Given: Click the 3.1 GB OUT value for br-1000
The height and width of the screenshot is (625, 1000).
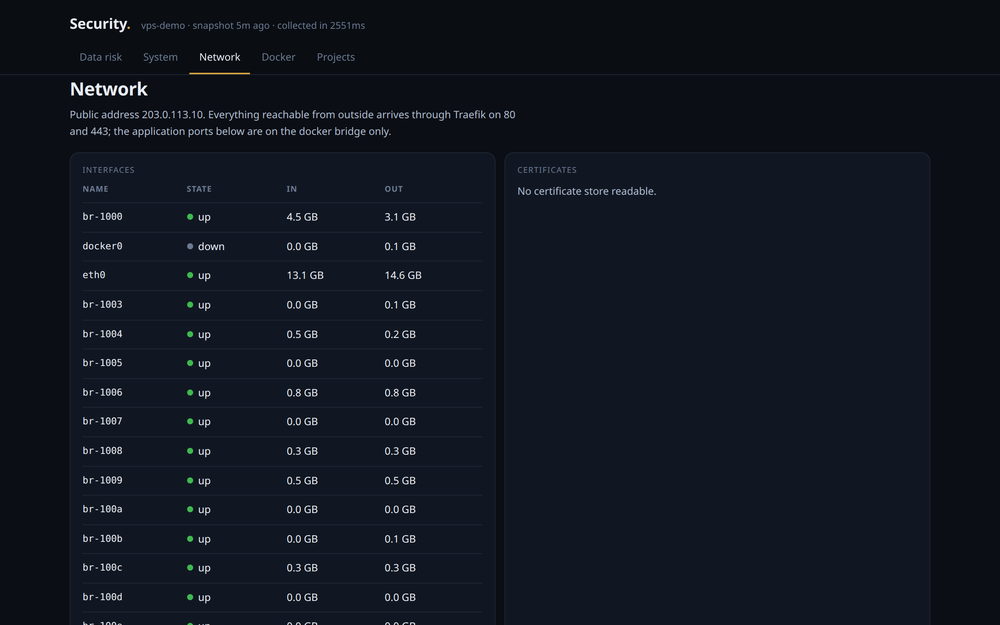Looking at the screenshot, I should [400, 217].
